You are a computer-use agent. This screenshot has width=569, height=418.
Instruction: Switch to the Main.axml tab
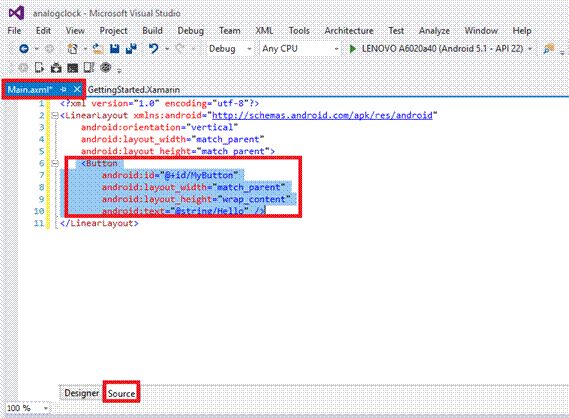[x=30, y=89]
